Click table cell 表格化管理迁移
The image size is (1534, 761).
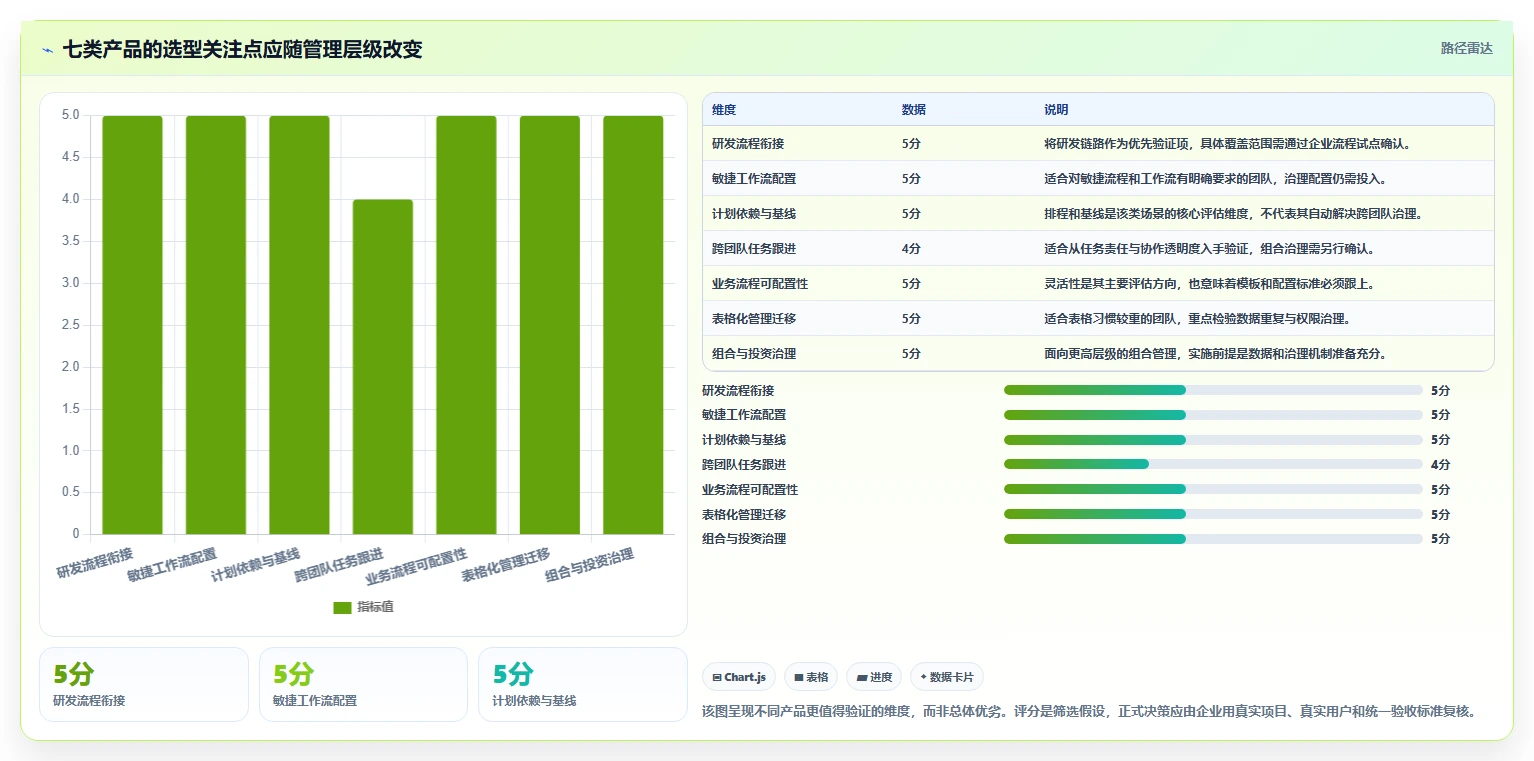(x=754, y=319)
